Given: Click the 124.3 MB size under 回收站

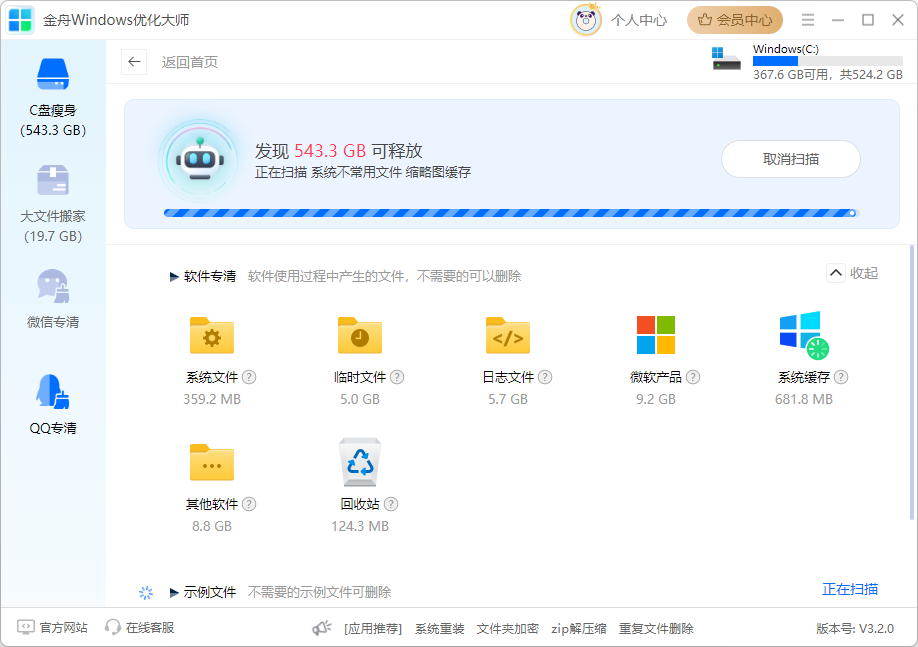Looking at the screenshot, I should point(360,526).
